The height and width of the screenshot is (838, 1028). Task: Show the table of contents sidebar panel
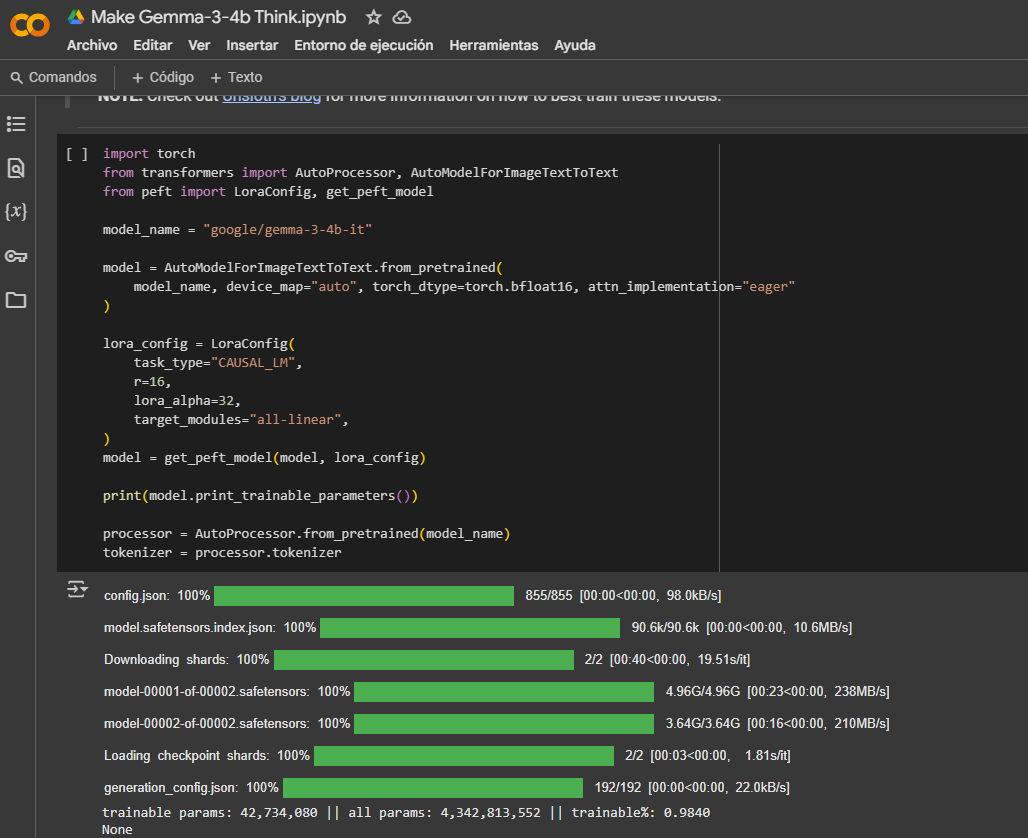pyautogui.click(x=15, y=124)
